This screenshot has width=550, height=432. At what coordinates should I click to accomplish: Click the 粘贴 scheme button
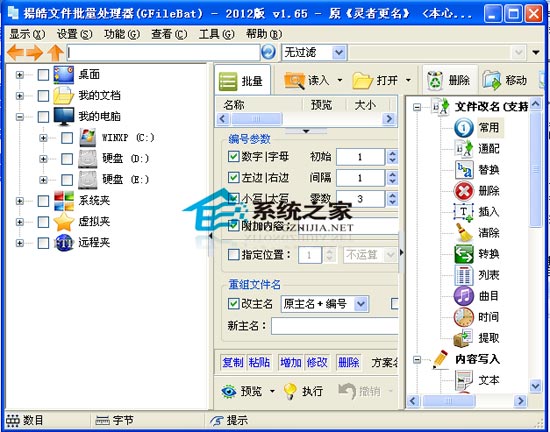(259, 362)
